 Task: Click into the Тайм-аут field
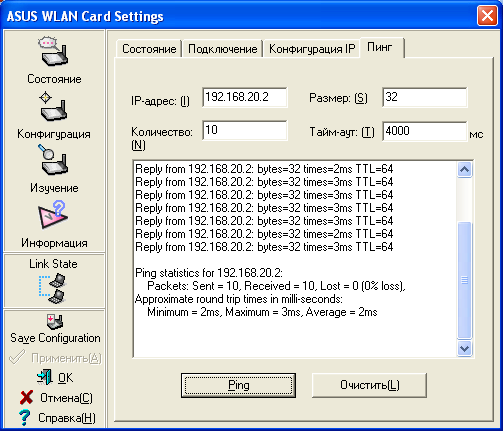[425, 131]
